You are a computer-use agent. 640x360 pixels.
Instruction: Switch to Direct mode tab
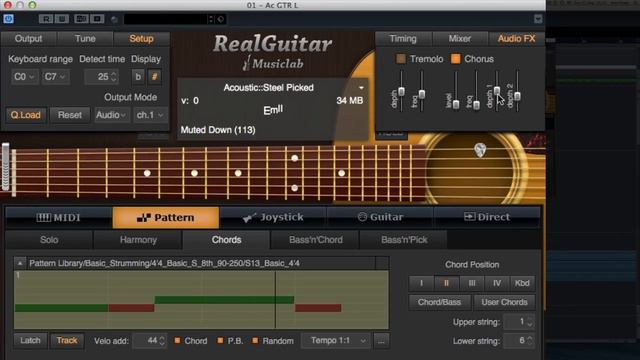click(x=487, y=218)
